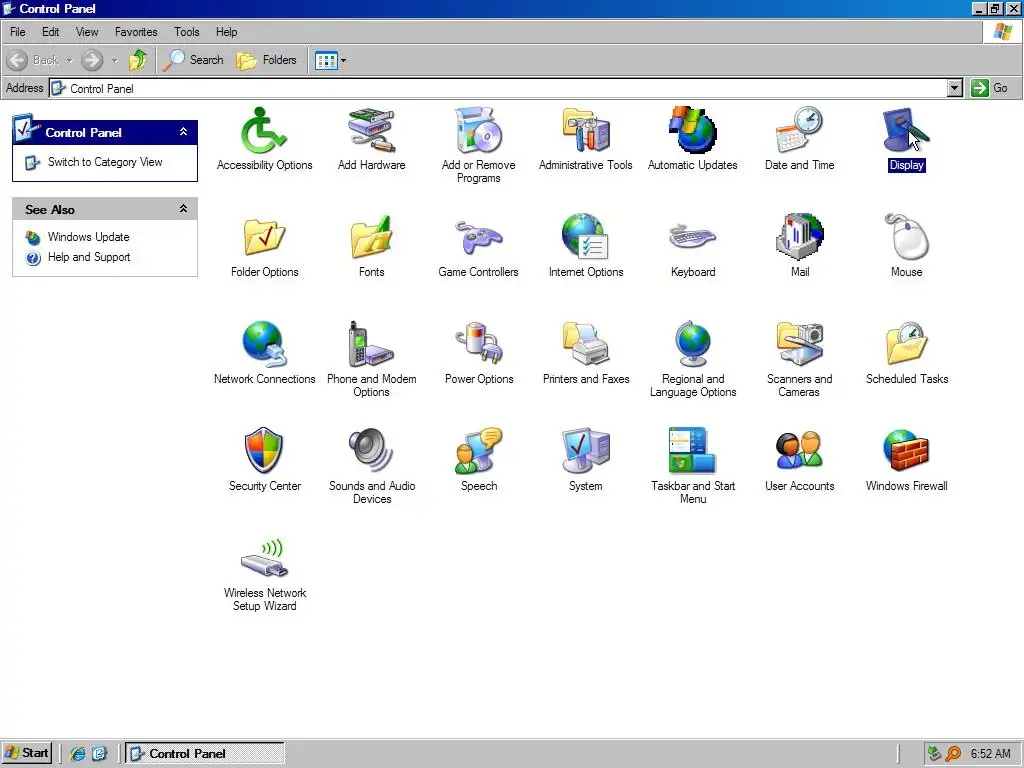Open Accessibility Options icon
1024x768 pixels.
point(264,131)
